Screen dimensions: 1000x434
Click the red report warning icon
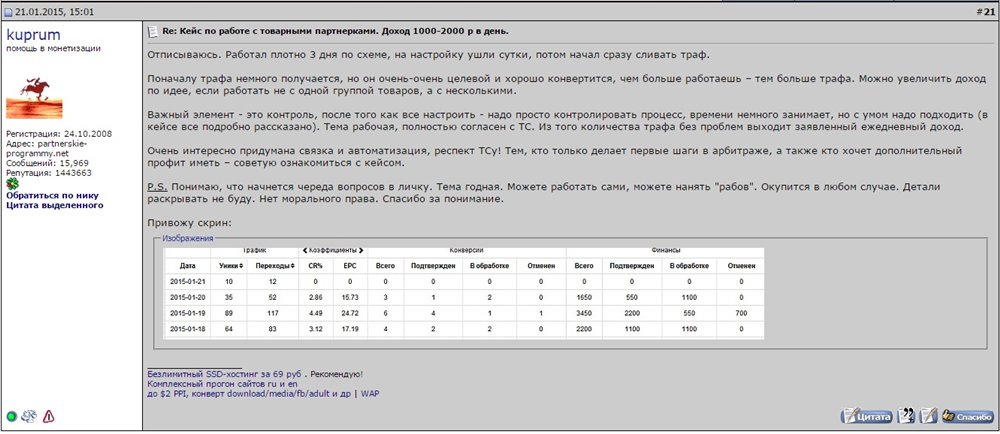click(48, 417)
